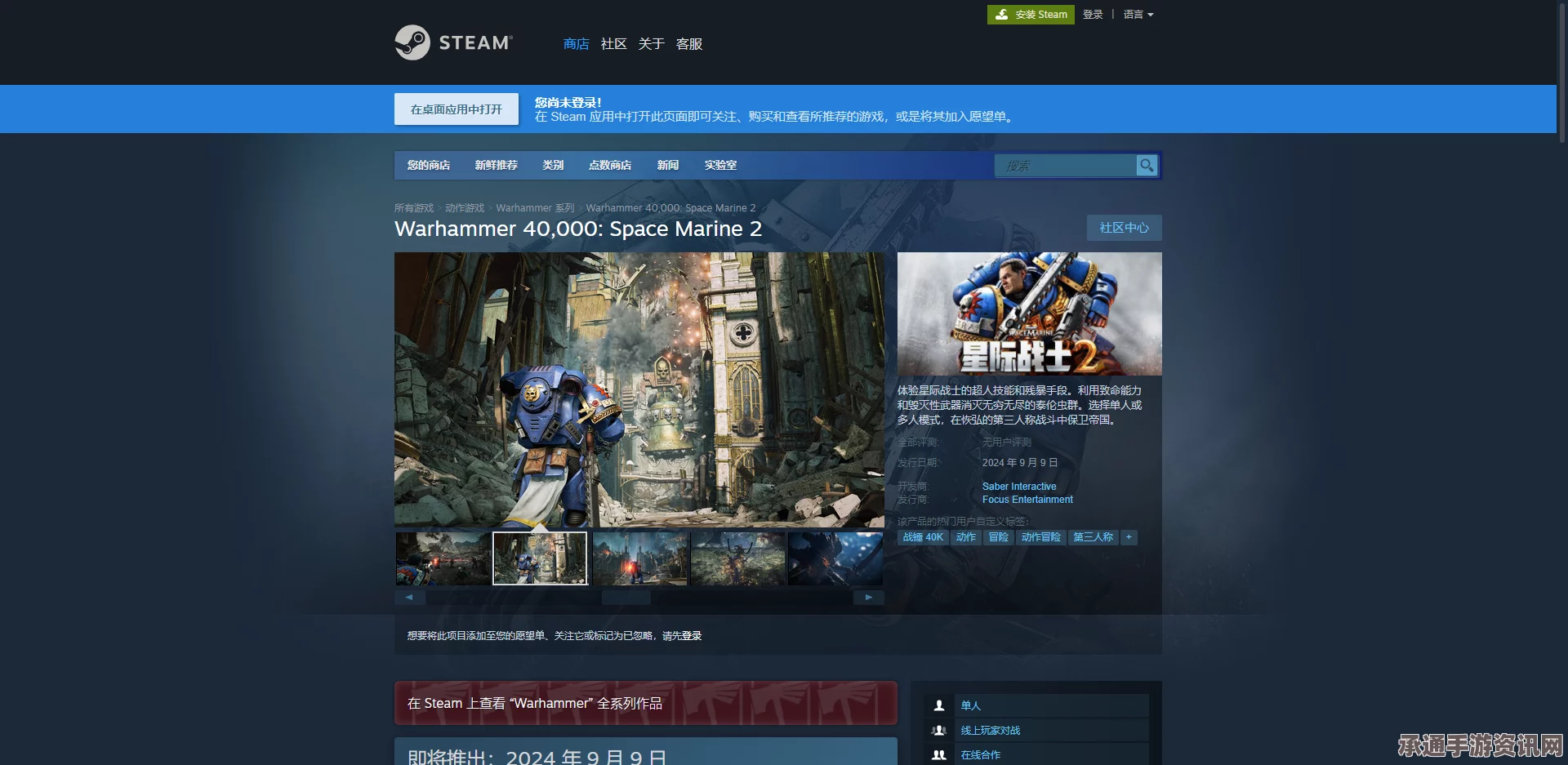Click the 线上玩家对战 feature link
Screen dimensions: 1568x765
click(x=991, y=731)
